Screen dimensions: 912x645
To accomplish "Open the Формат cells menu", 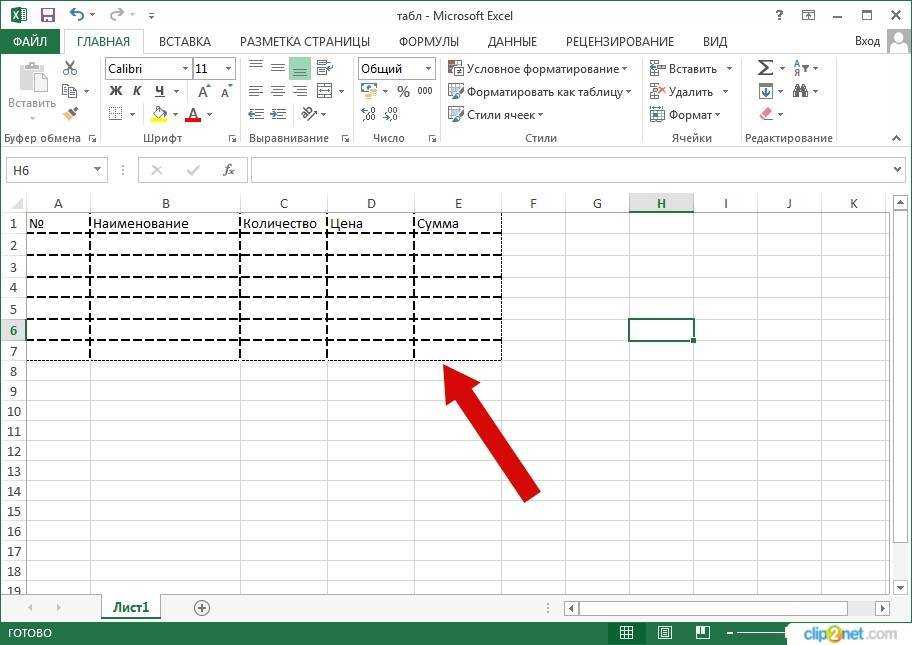I will [685, 115].
